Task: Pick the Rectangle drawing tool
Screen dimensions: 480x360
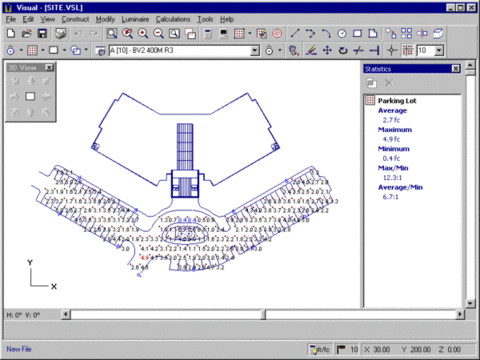Action: 357,33
